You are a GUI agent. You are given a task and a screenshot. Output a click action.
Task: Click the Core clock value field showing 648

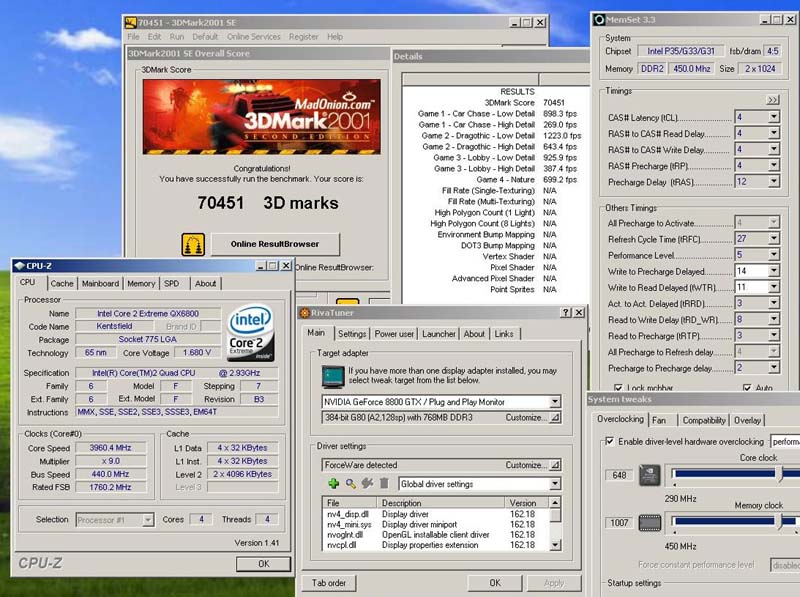coord(619,475)
